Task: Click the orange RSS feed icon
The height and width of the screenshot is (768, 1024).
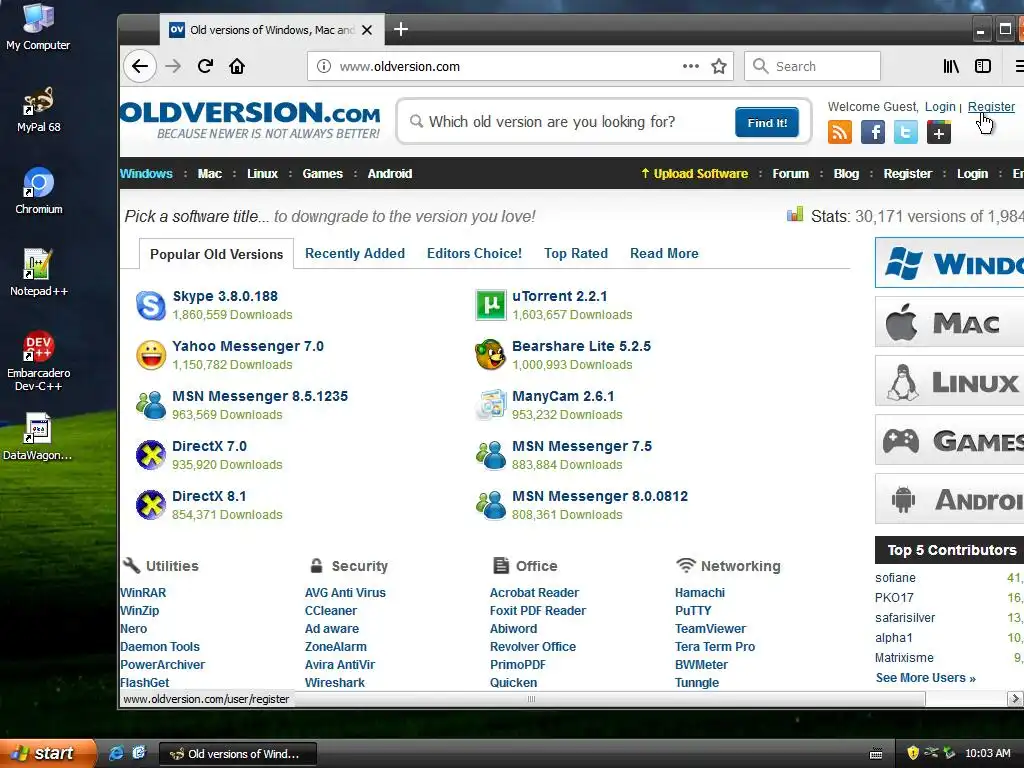Action: click(x=840, y=133)
